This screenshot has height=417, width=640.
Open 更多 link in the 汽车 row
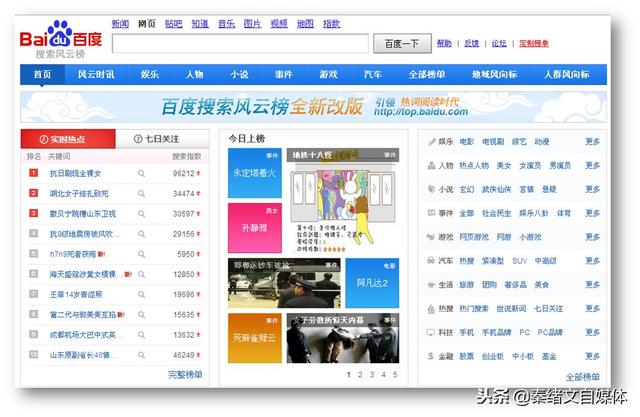click(592, 261)
